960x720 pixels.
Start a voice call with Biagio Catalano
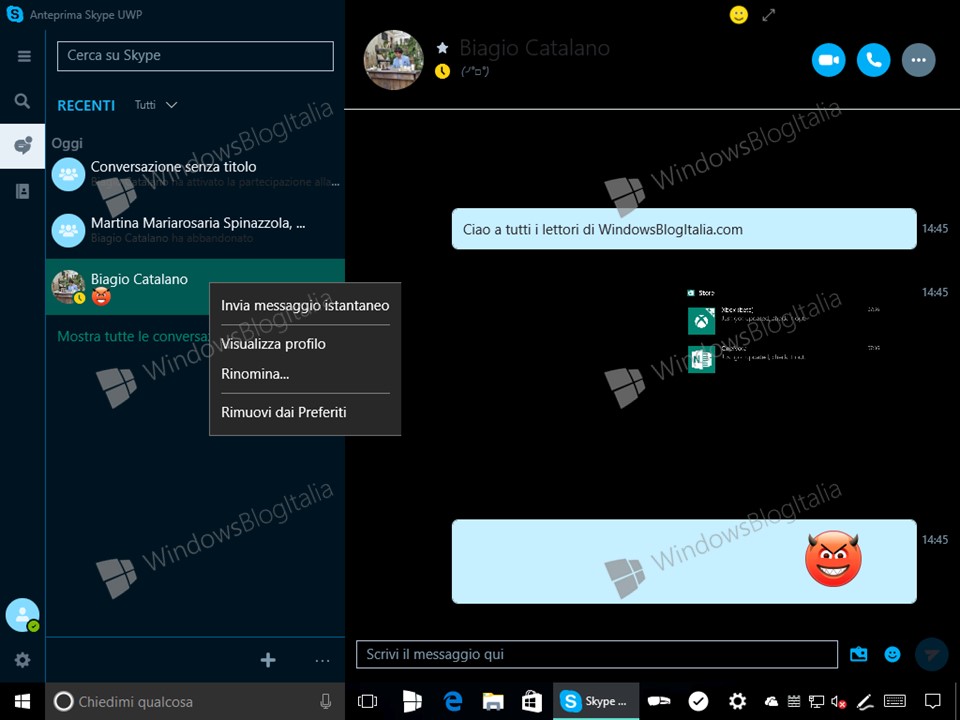tap(874, 60)
